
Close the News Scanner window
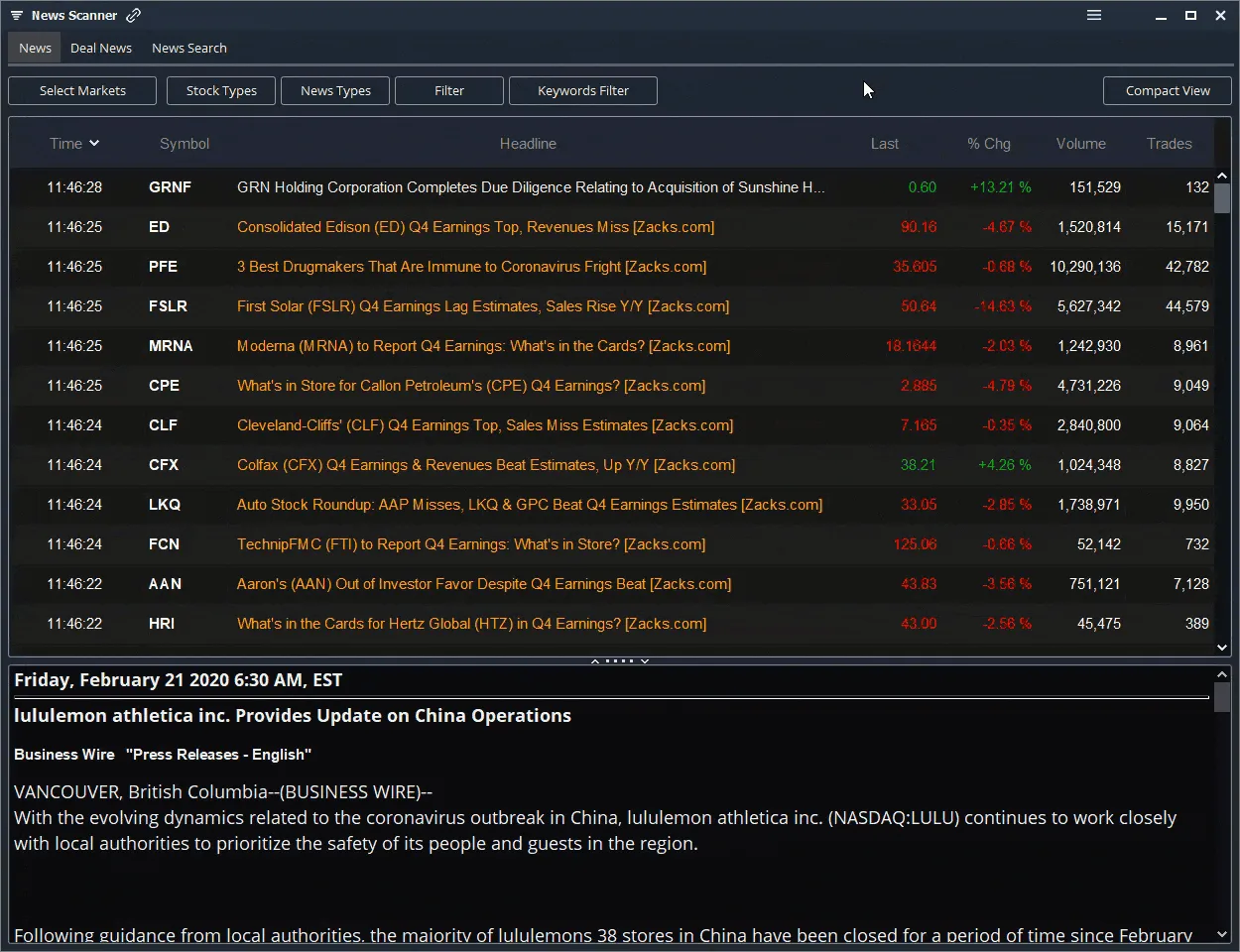click(x=1221, y=15)
